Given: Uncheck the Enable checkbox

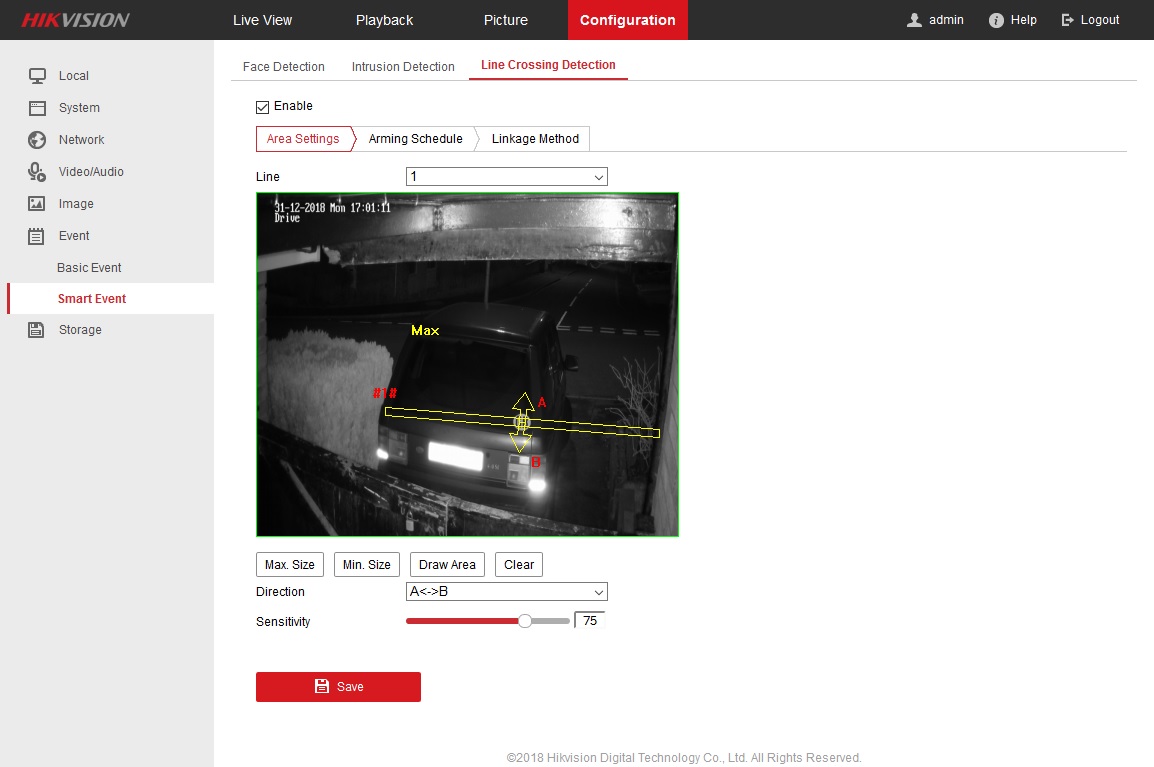Looking at the screenshot, I should pos(263,107).
